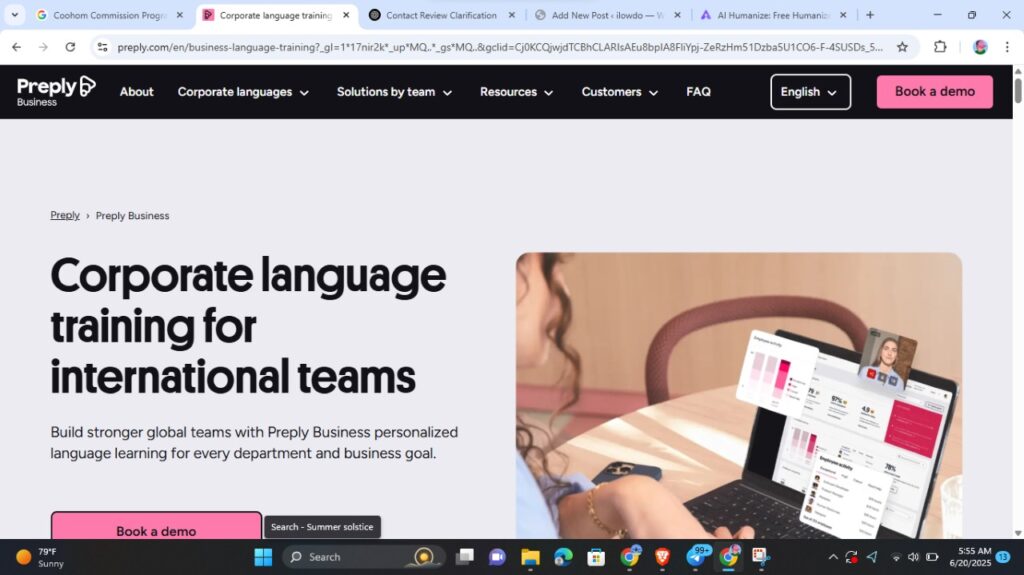Close the Contact Review Clarification tab
This screenshot has width=1024, height=575.
(511, 15)
